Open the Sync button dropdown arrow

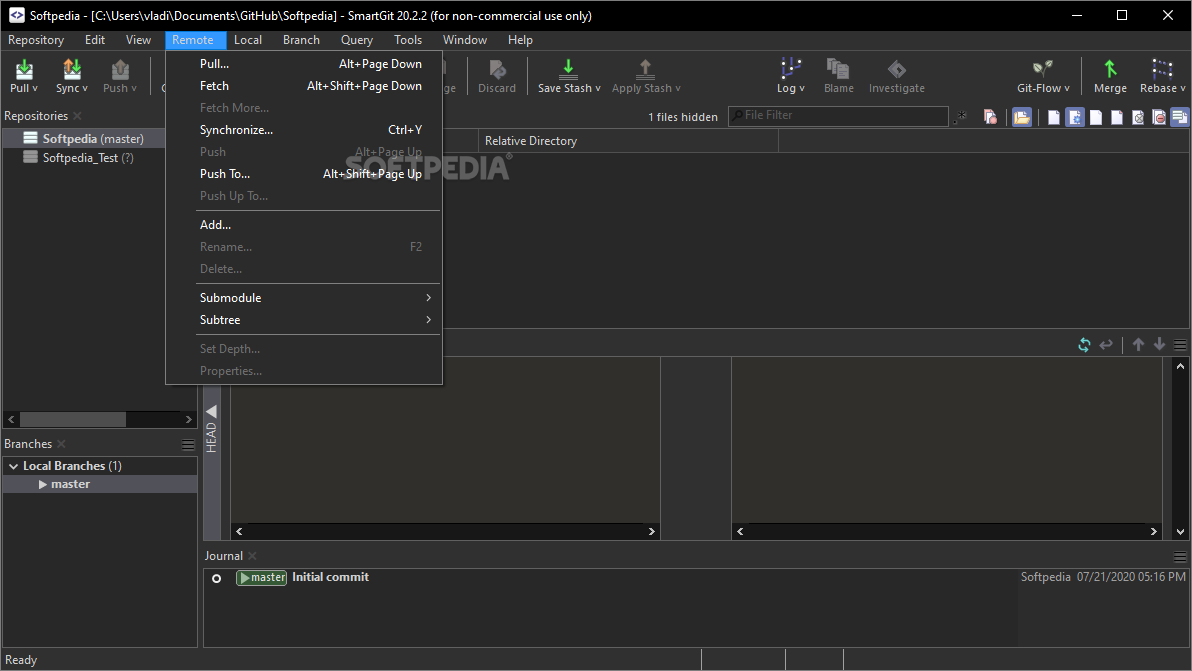[84, 89]
